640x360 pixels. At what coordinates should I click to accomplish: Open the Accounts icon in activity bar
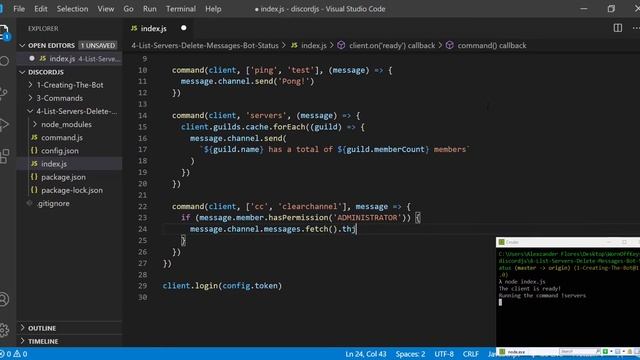coord(4,299)
